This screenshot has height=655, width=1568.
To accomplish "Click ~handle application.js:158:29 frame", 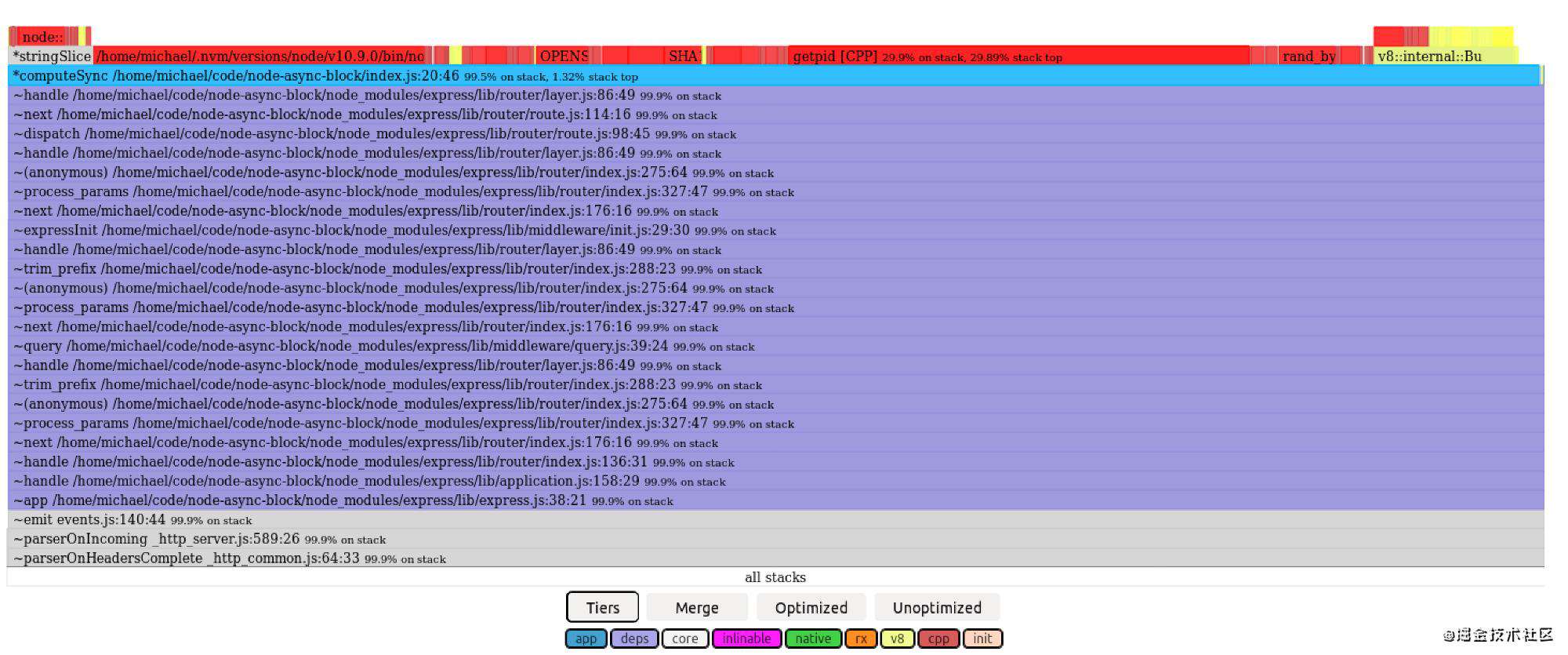I will (776, 481).
